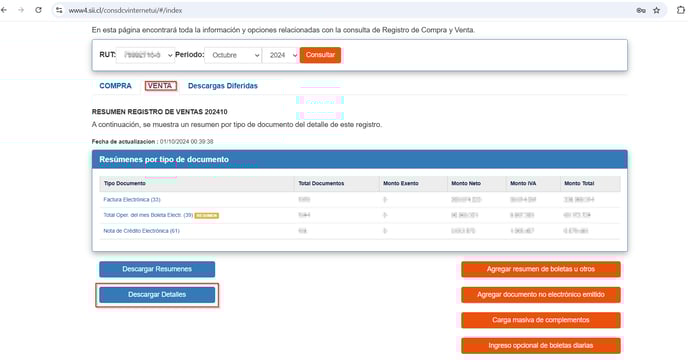Click the Resúmenes por tipo de documento heading
The width and height of the screenshot is (688, 362).
pos(164,160)
